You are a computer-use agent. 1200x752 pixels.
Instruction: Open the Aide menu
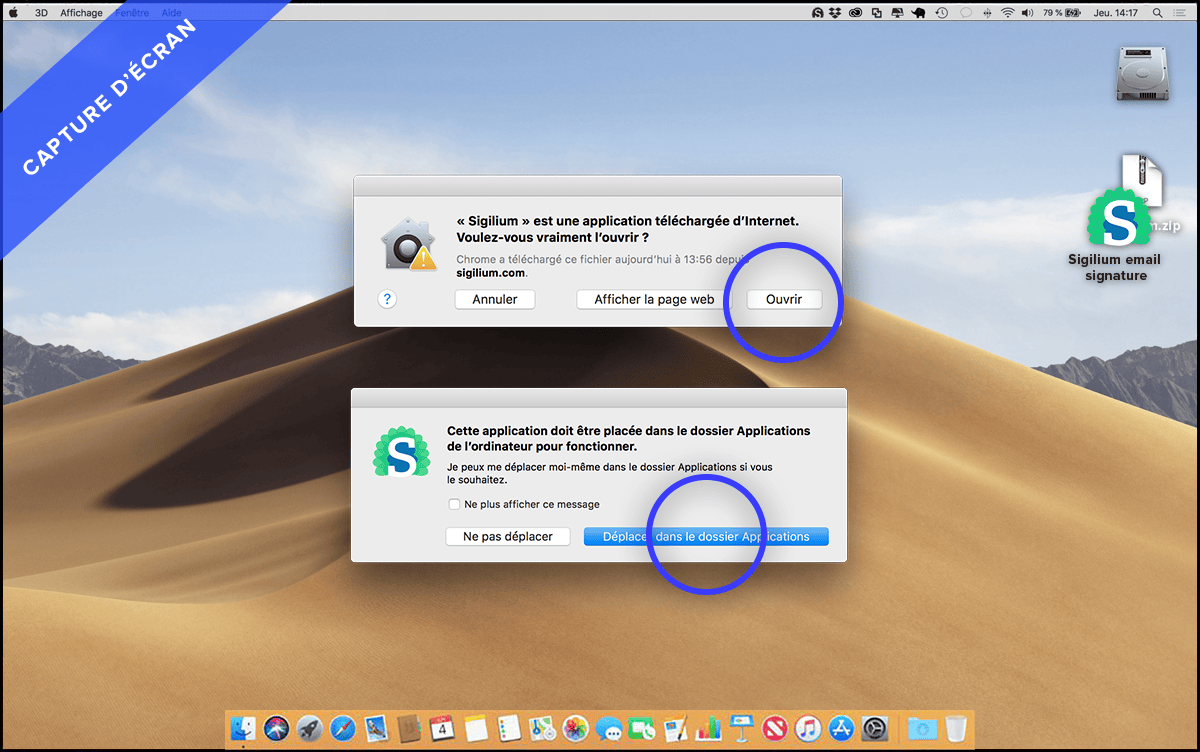[172, 13]
